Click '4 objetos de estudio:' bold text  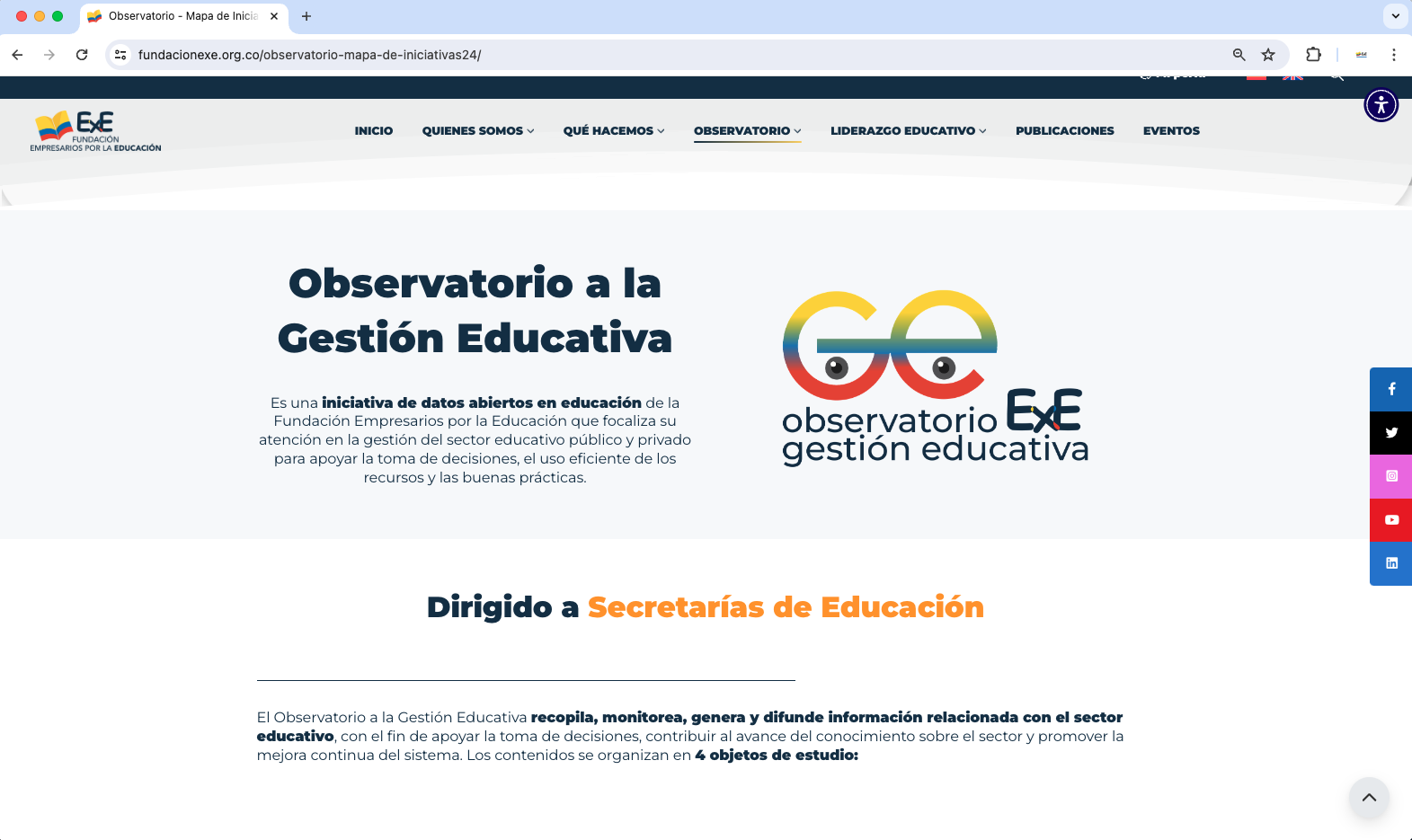click(777, 756)
